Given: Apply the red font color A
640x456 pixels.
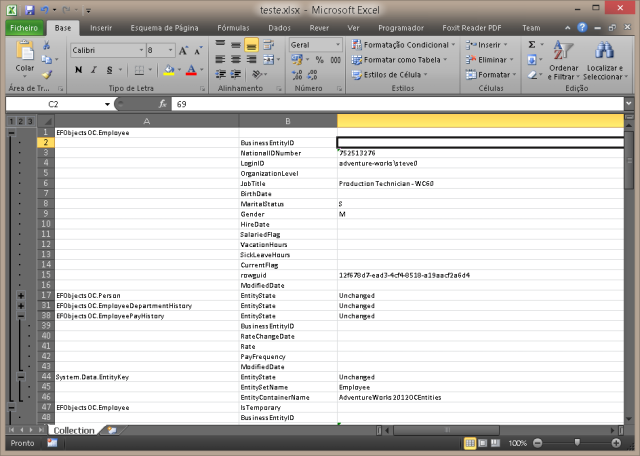Looking at the screenshot, I should click(191, 70).
